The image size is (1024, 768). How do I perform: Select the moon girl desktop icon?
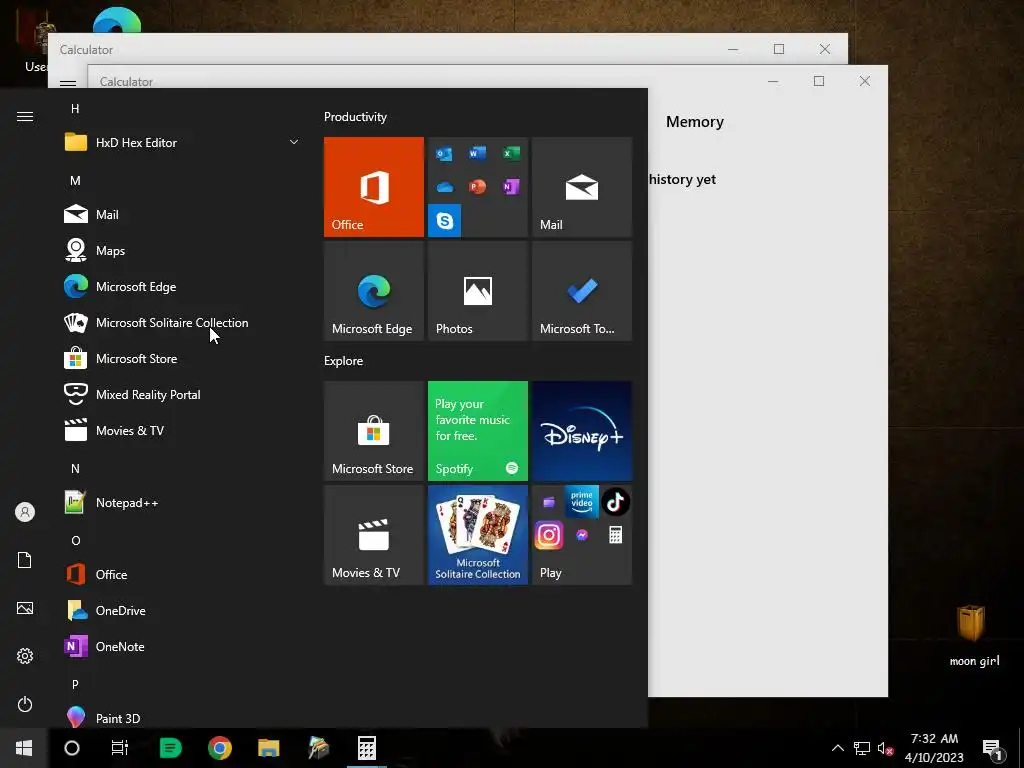coord(973,635)
